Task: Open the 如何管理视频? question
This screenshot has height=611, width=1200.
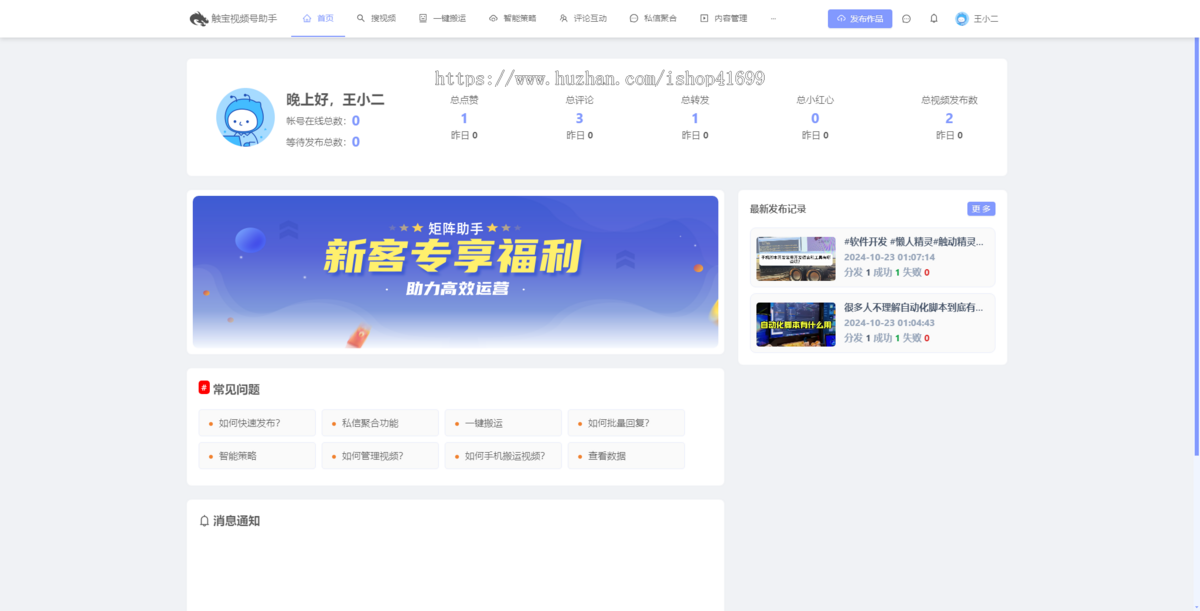Action: pyautogui.click(x=380, y=456)
